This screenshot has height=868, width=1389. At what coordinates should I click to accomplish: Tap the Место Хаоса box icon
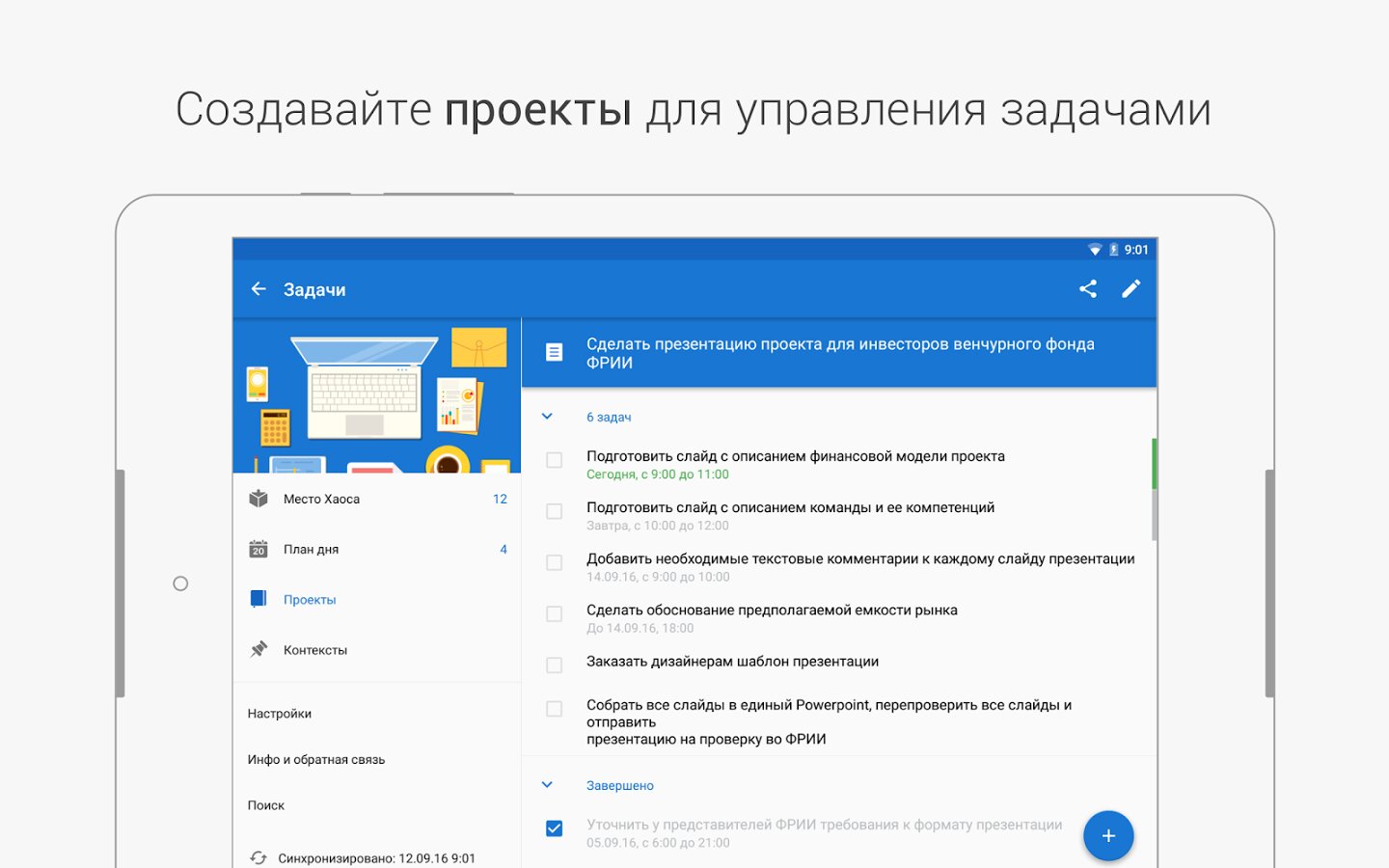coord(259,499)
